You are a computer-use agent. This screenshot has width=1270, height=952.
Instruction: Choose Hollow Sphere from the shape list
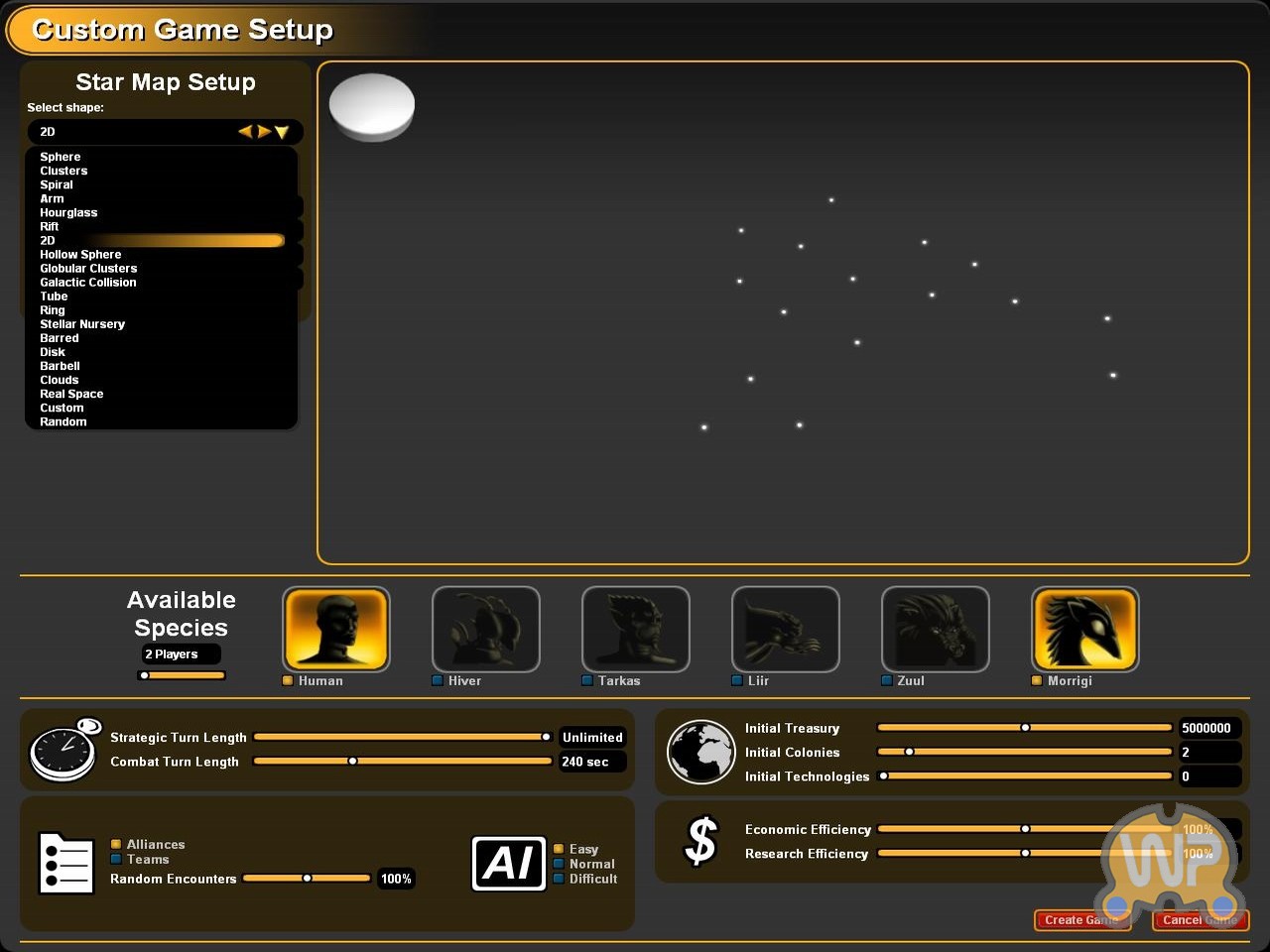tap(80, 255)
